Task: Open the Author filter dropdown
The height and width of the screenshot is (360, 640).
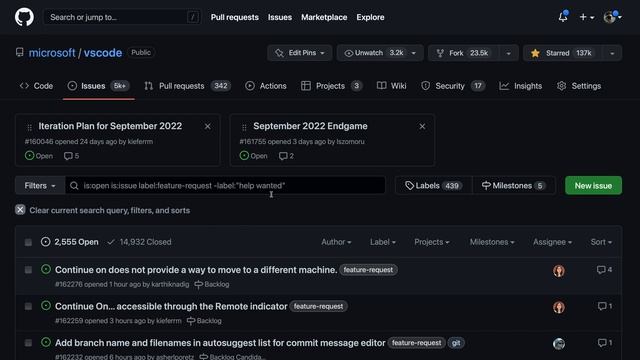Action: coord(336,242)
